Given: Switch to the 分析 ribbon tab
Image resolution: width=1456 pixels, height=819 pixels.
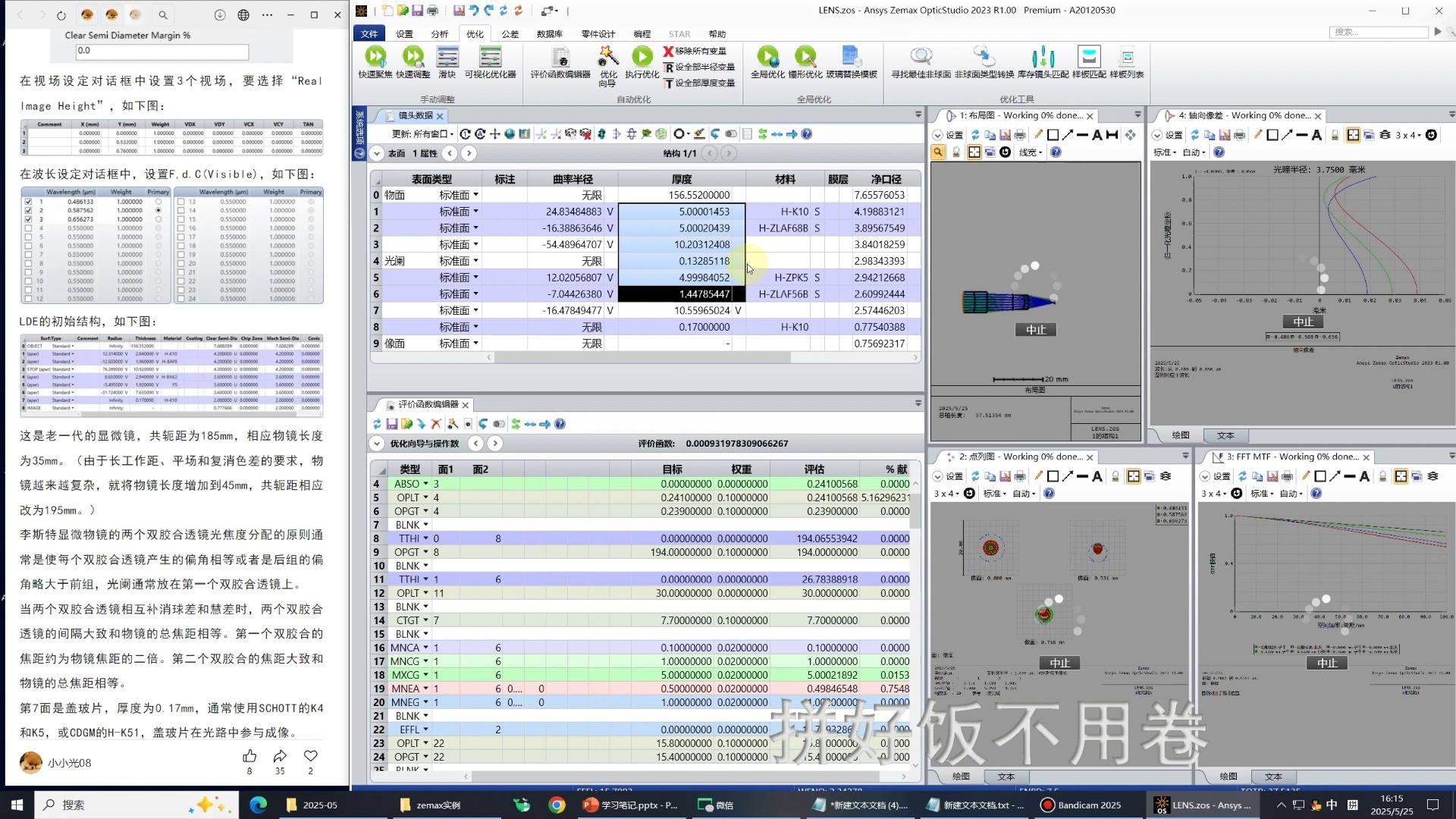Looking at the screenshot, I should pos(439,34).
